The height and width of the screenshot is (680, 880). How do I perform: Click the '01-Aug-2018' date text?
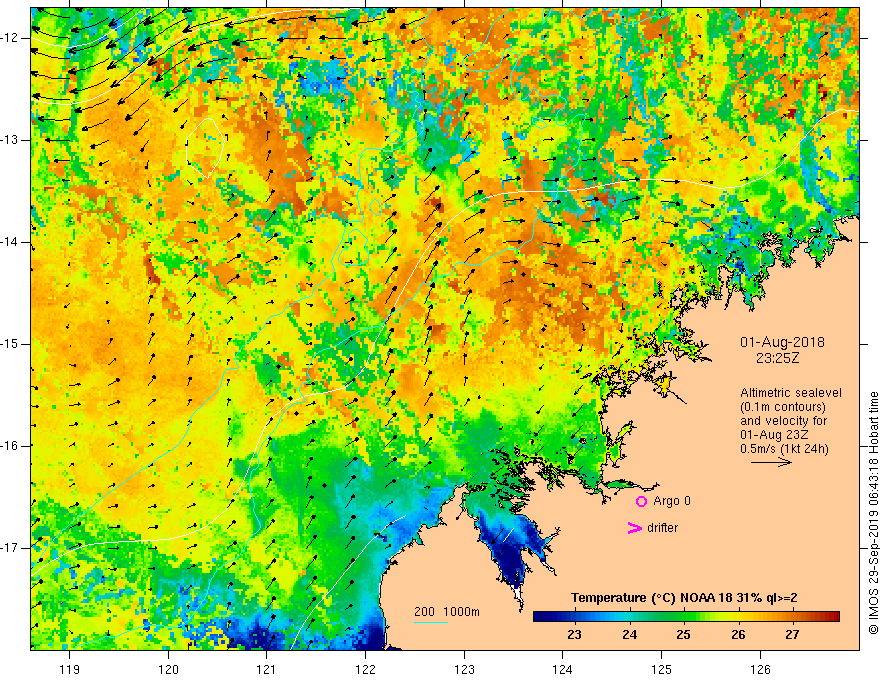782,342
